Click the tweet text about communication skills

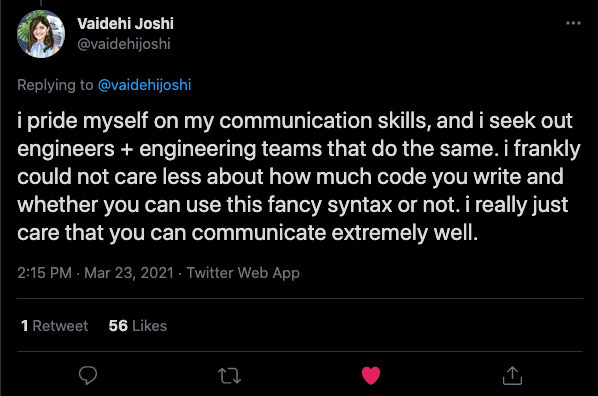click(x=299, y=176)
